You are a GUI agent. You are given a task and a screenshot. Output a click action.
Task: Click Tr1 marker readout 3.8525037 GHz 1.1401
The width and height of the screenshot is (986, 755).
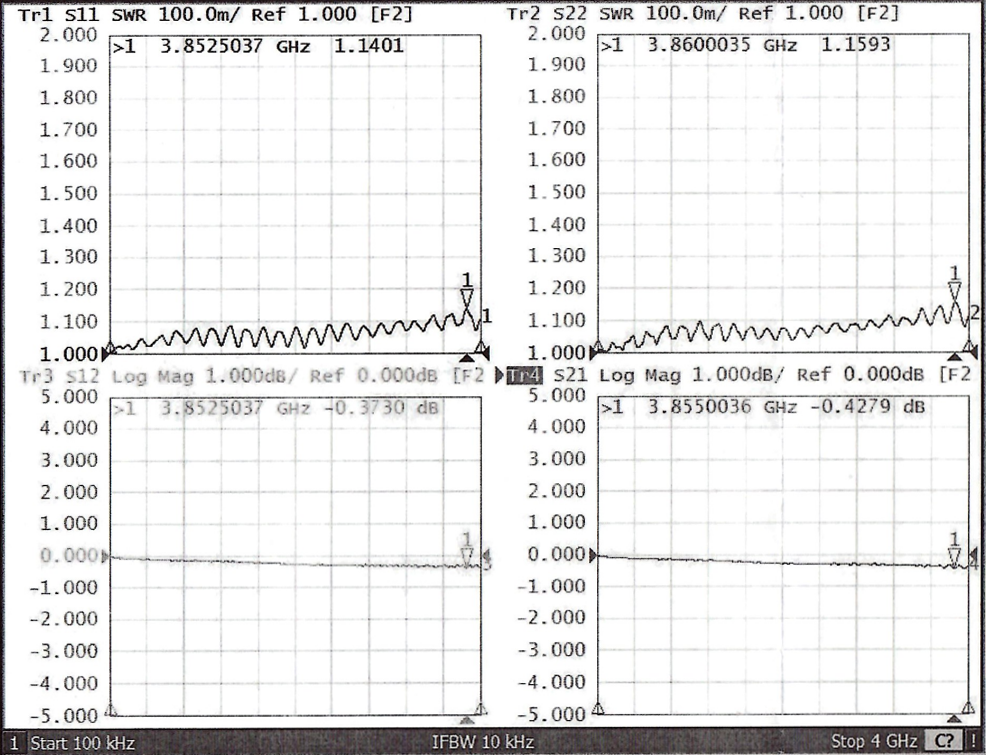click(258, 45)
